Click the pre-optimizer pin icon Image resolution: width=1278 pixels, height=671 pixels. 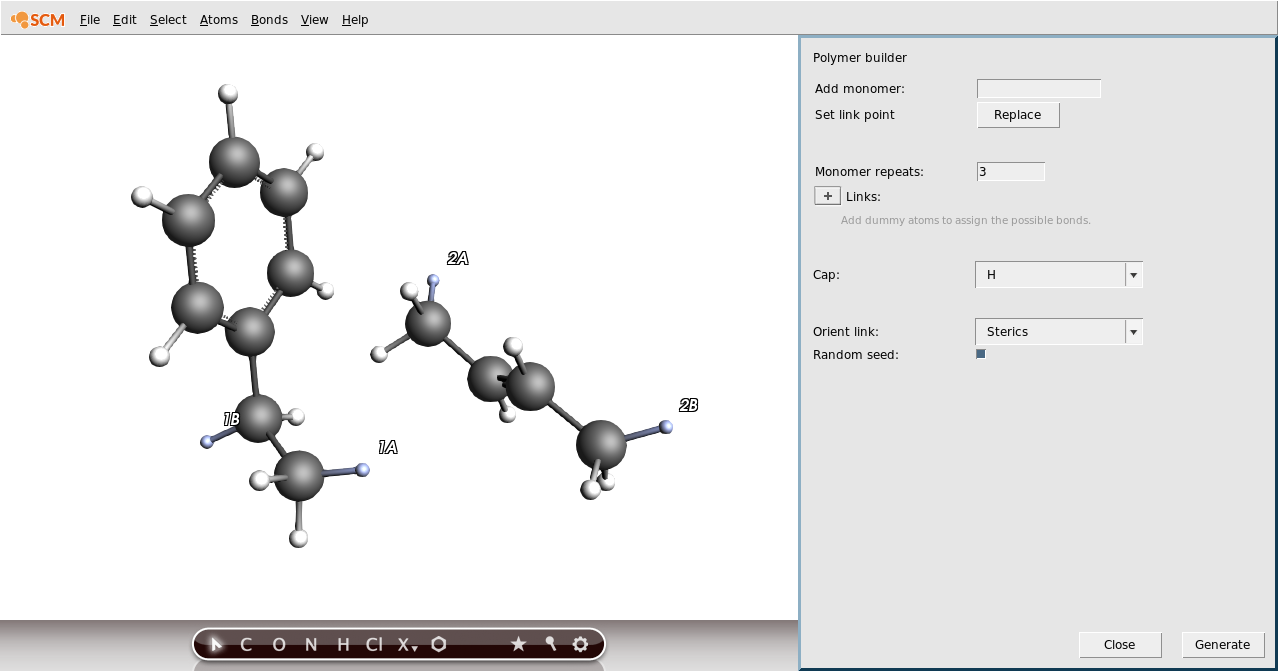pyautogui.click(x=549, y=644)
